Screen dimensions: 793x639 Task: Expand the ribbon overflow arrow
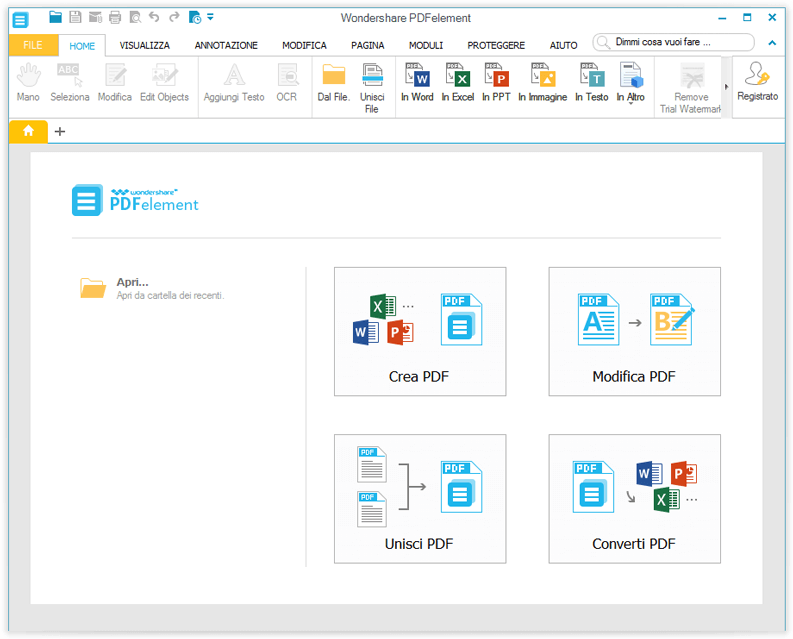pyautogui.click(x=726, y=87)
